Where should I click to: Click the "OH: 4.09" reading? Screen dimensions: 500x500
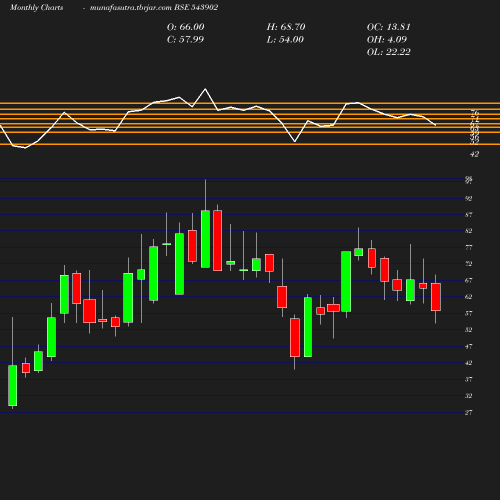[x=387, y=39]
